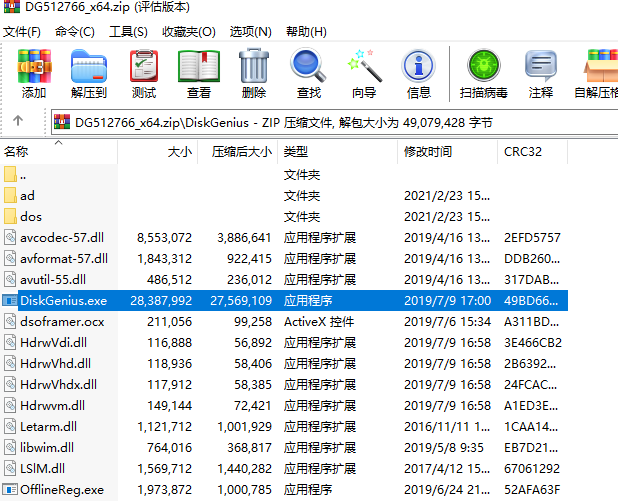Open the 文件(F) menu
This screenshot has height=501, width=618.
coord(22,32)
